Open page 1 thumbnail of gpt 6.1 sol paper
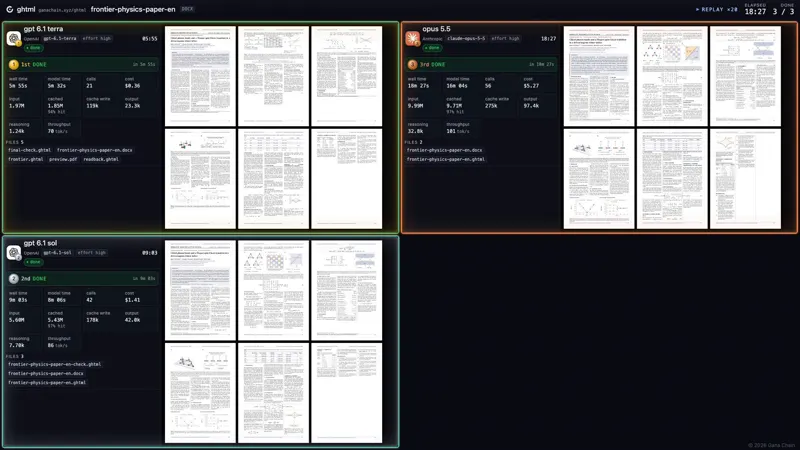Image resolution: width=800 pixels, height=450 pixels. pos(200,290)
